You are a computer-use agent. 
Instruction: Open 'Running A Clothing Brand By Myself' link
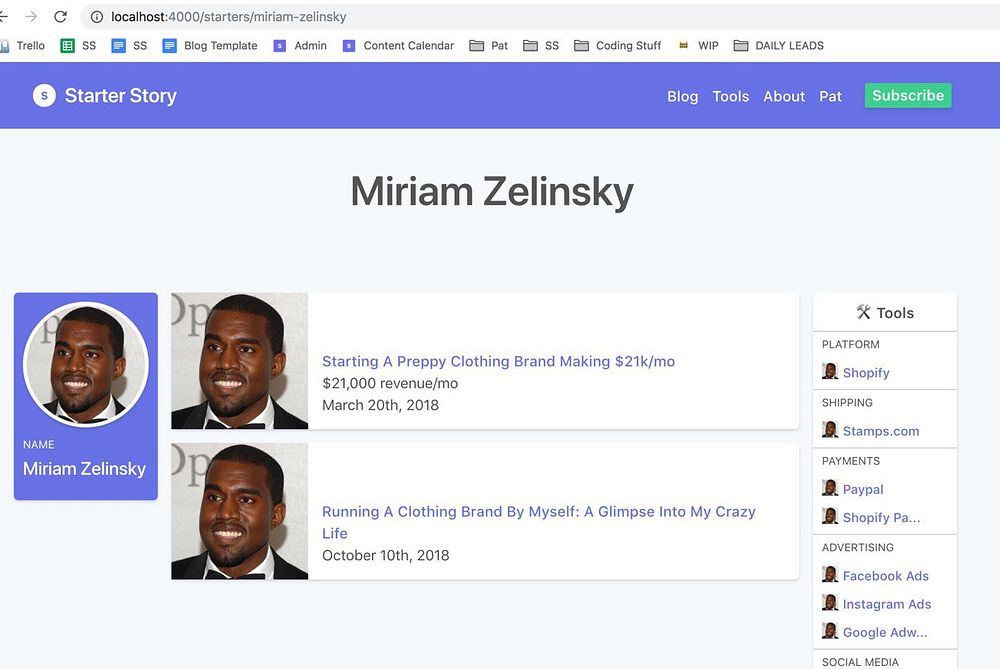[x=539, y=522]
